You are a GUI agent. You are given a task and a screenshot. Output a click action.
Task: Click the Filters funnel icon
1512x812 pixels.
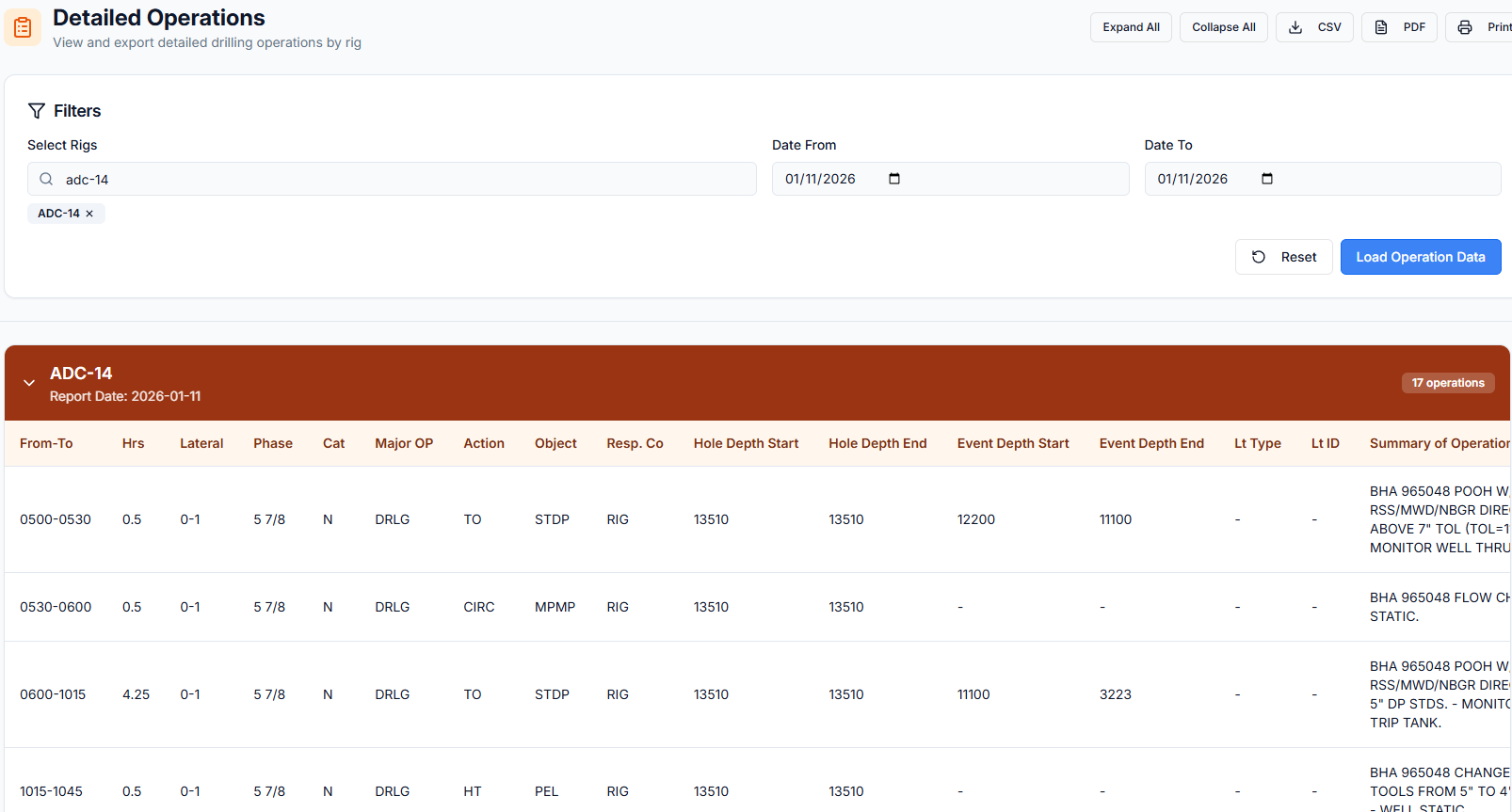tap(37, 111)
